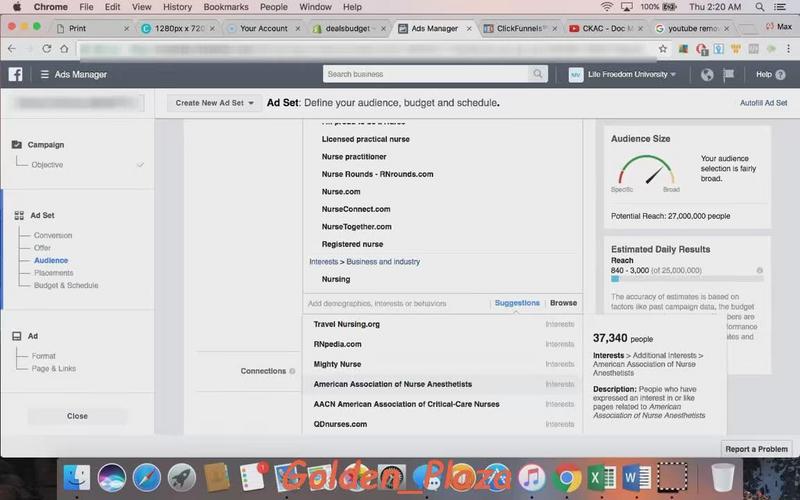
Task: Click Chrome's home button
Action: [64, 48]
